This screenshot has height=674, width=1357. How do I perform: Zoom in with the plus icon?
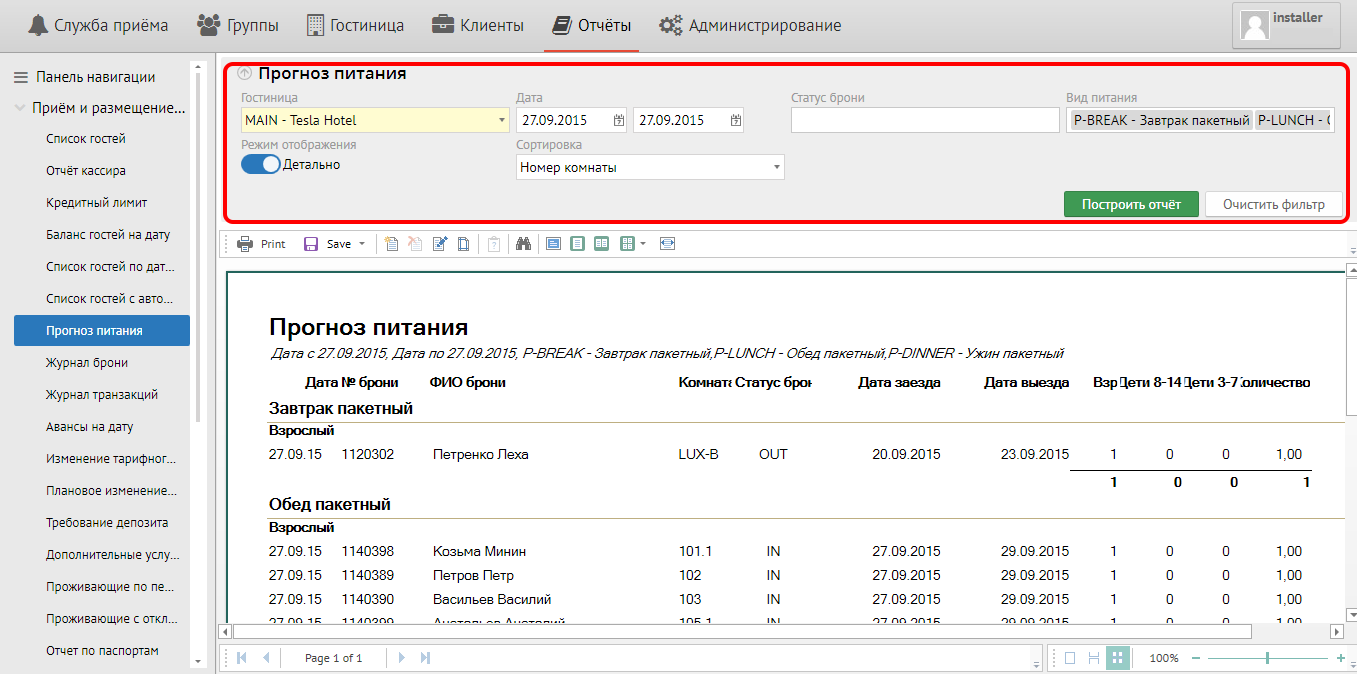[x=1340, y=658]
